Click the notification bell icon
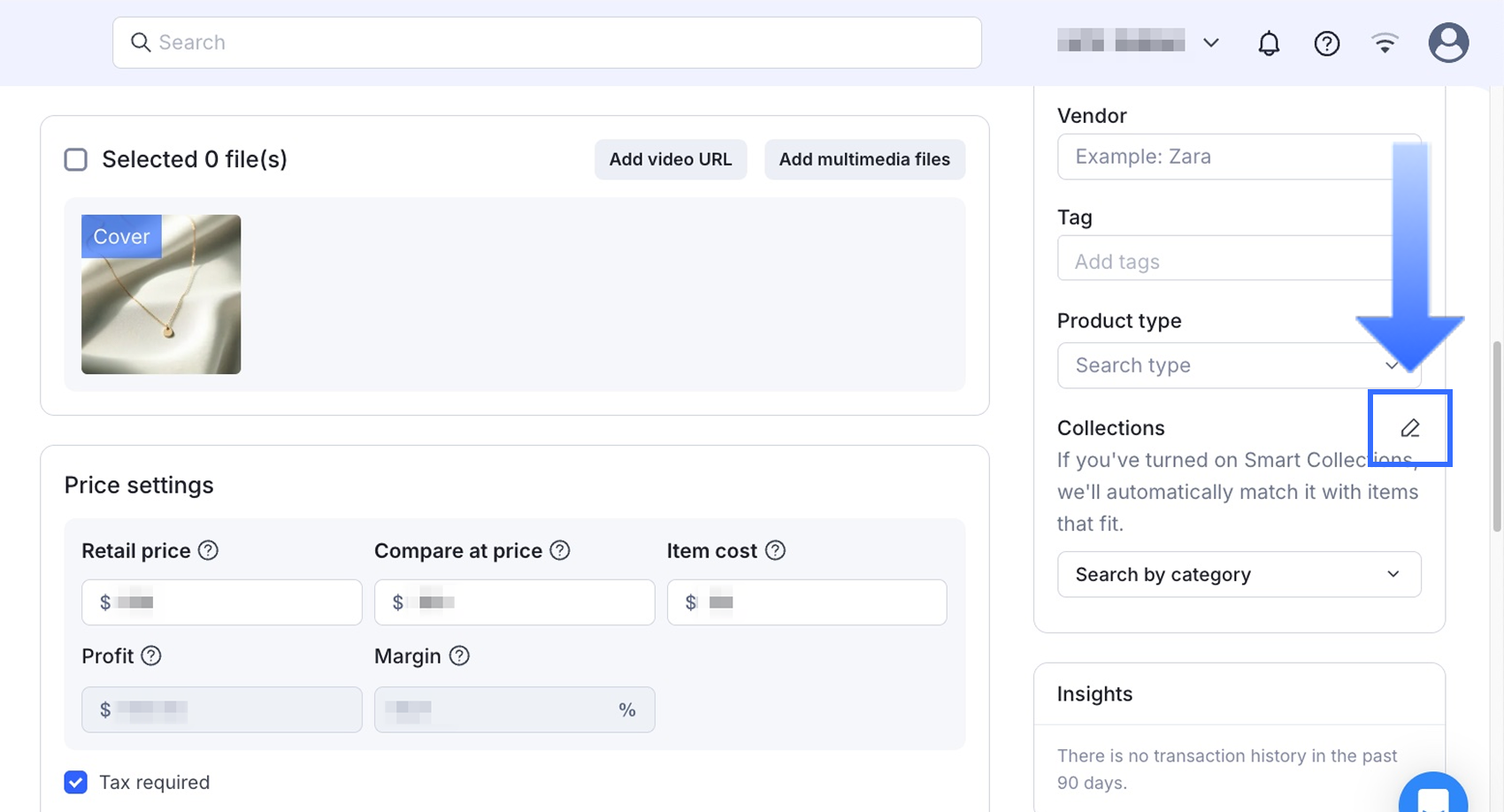Screen dimensions: 1504x812 click(x=1269, y=43)
